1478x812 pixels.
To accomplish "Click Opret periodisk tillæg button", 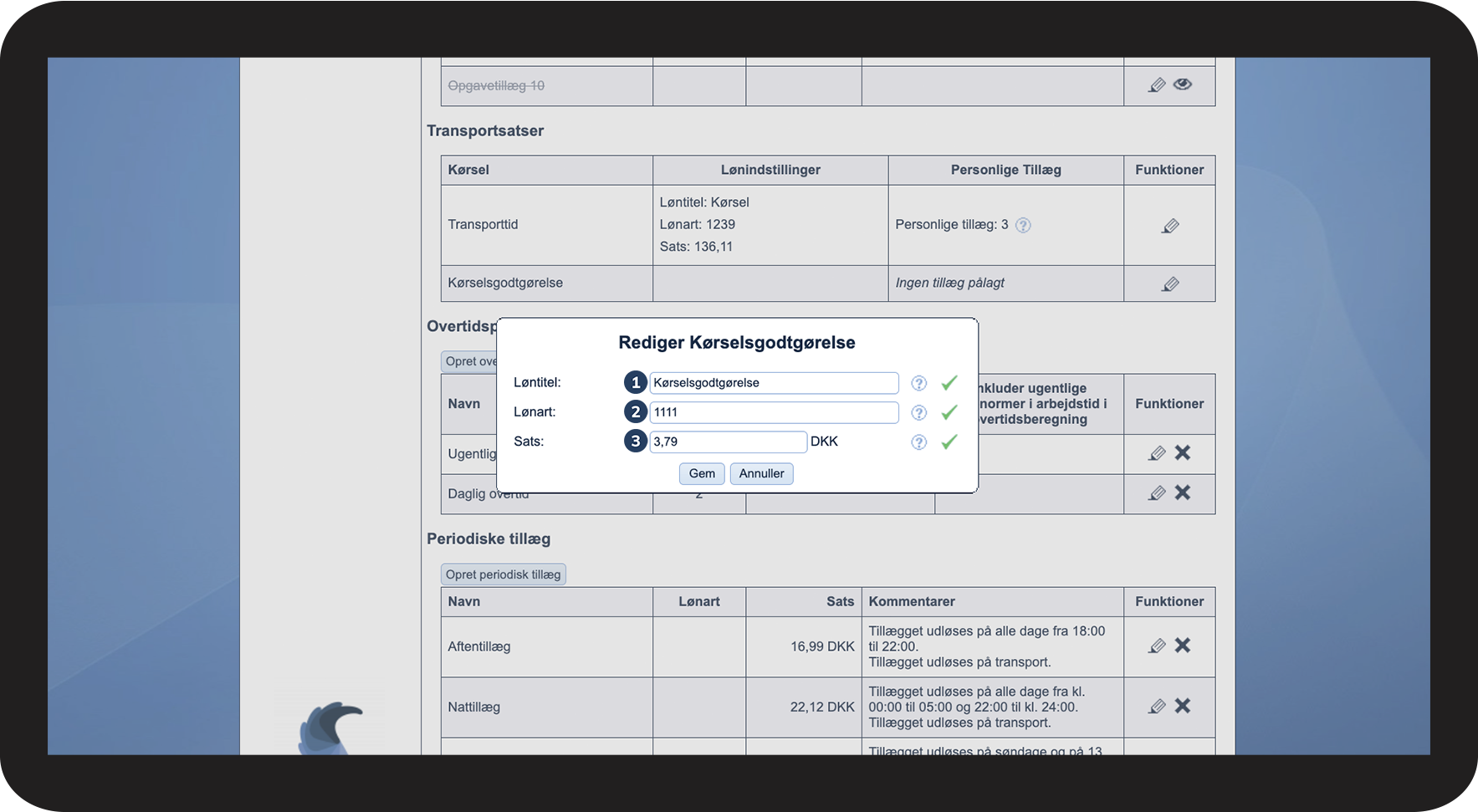I will pos(503,575).
